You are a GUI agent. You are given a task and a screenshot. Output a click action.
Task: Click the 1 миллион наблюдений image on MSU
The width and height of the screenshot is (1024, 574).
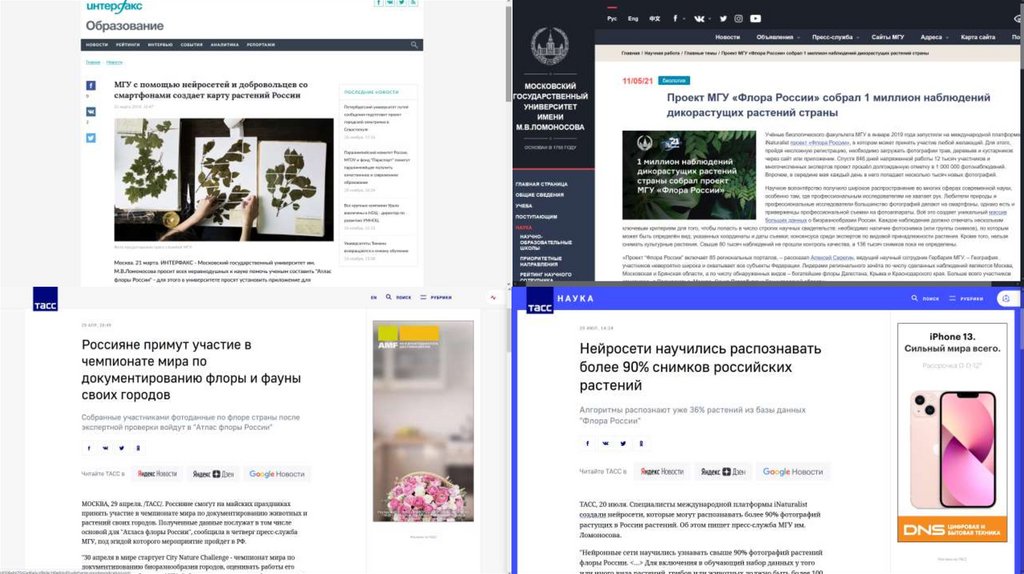coord(689,175)
